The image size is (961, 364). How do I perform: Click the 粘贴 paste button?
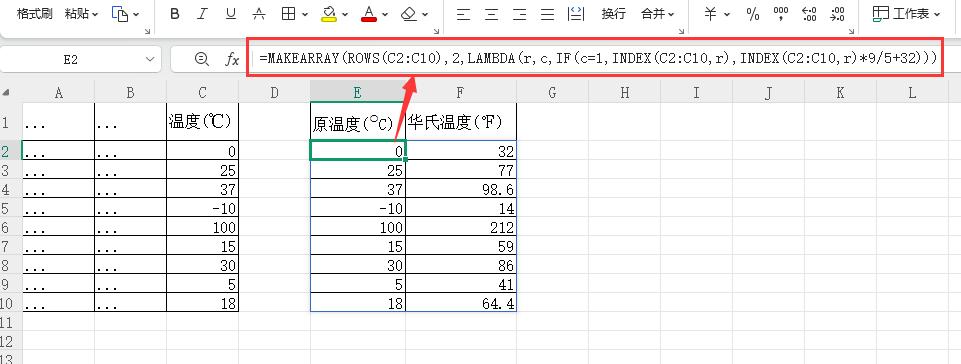tap(77, 14)
